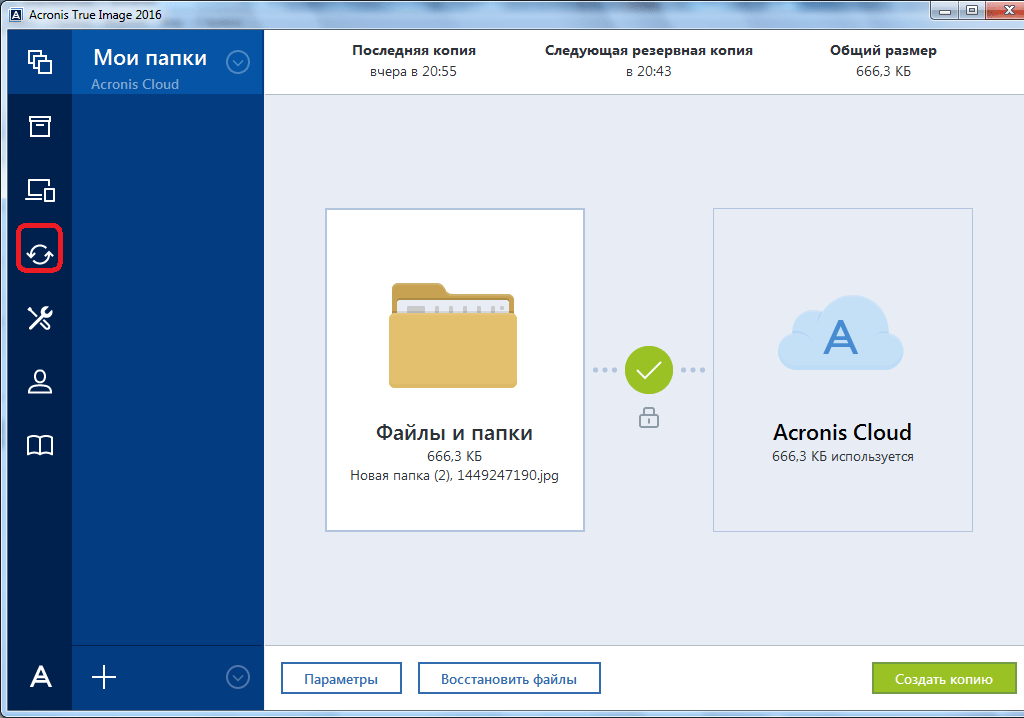Expand the Мои папки backup dropdown arrow

click(x=237, y=62)
